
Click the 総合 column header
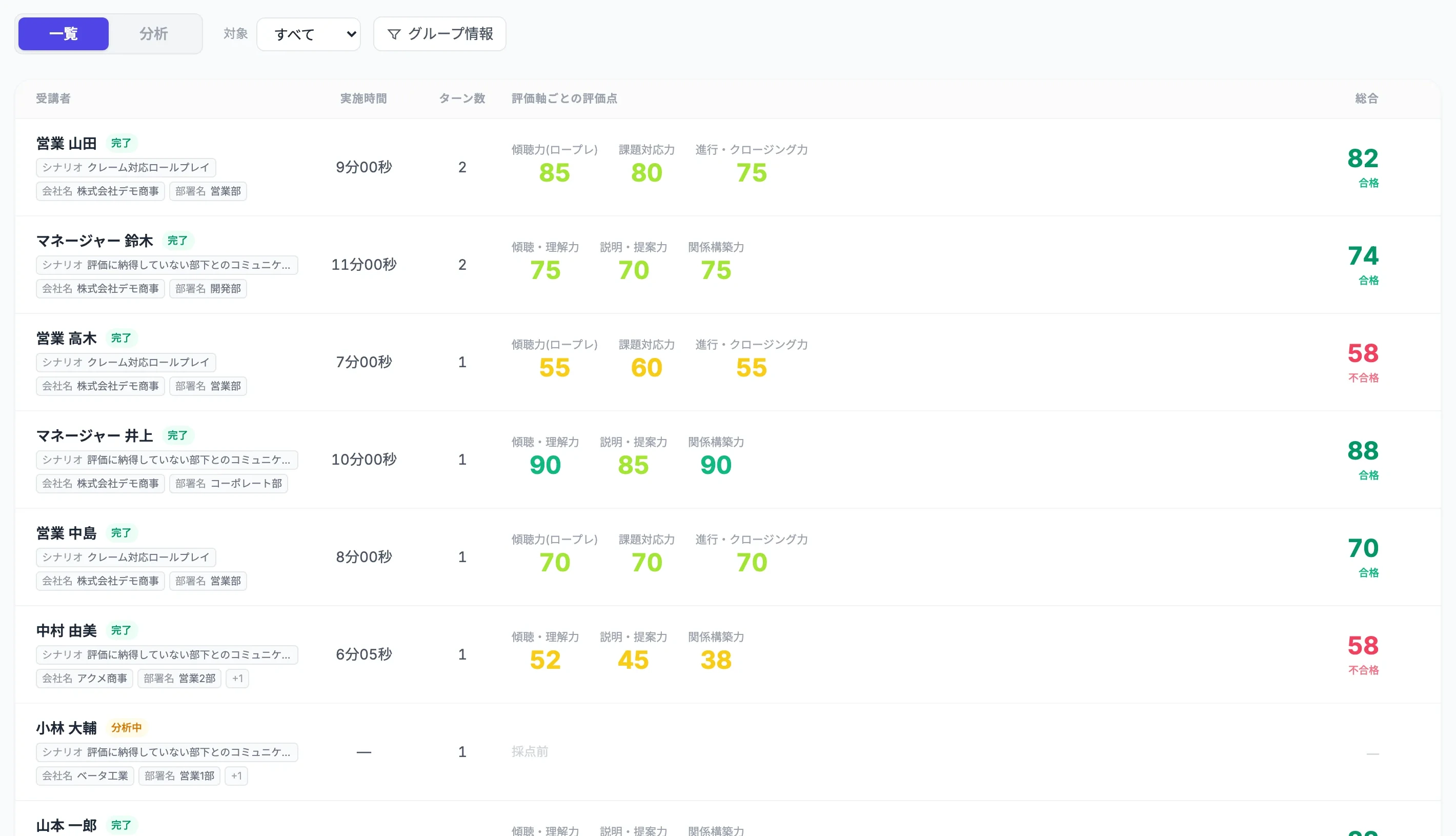coord(1367,99)
